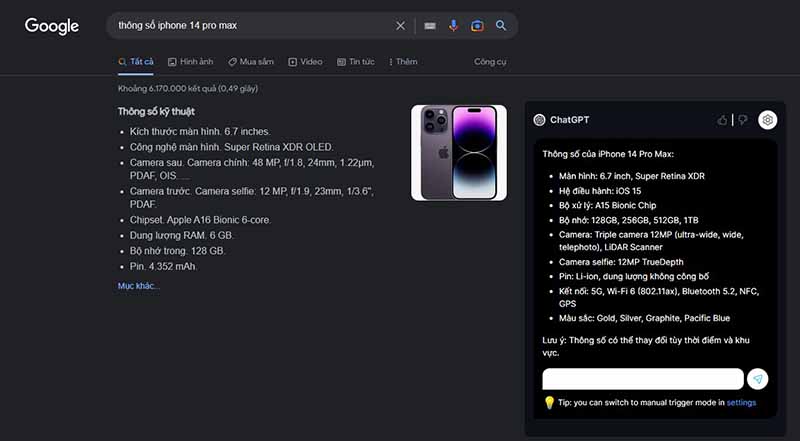Image resolution: width=800 pixels, height=441 pixels.
Task: Open ChatGPT extension settings gear
Action: 767,120
